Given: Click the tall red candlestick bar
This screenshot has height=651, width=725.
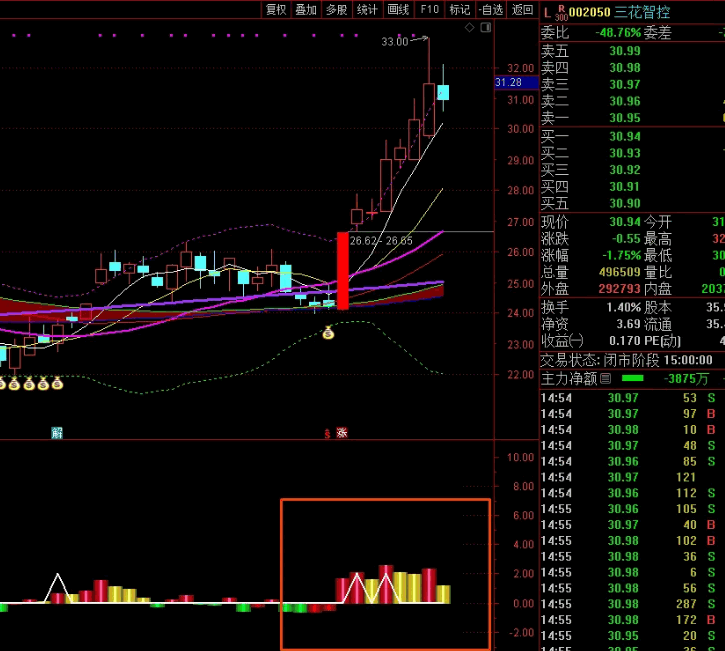Looking at the screenshot, I should point(343,271).
